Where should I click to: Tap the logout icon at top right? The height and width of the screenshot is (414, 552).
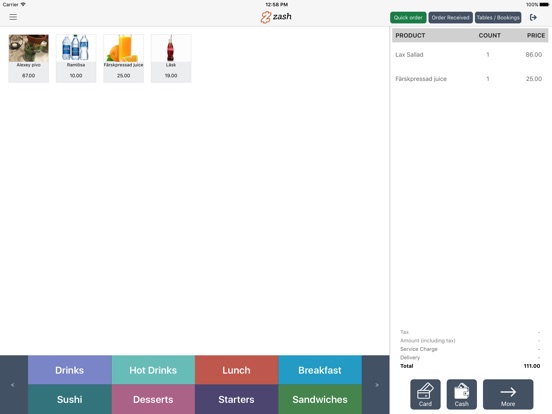pyautogui.click(x=533, y=17)
